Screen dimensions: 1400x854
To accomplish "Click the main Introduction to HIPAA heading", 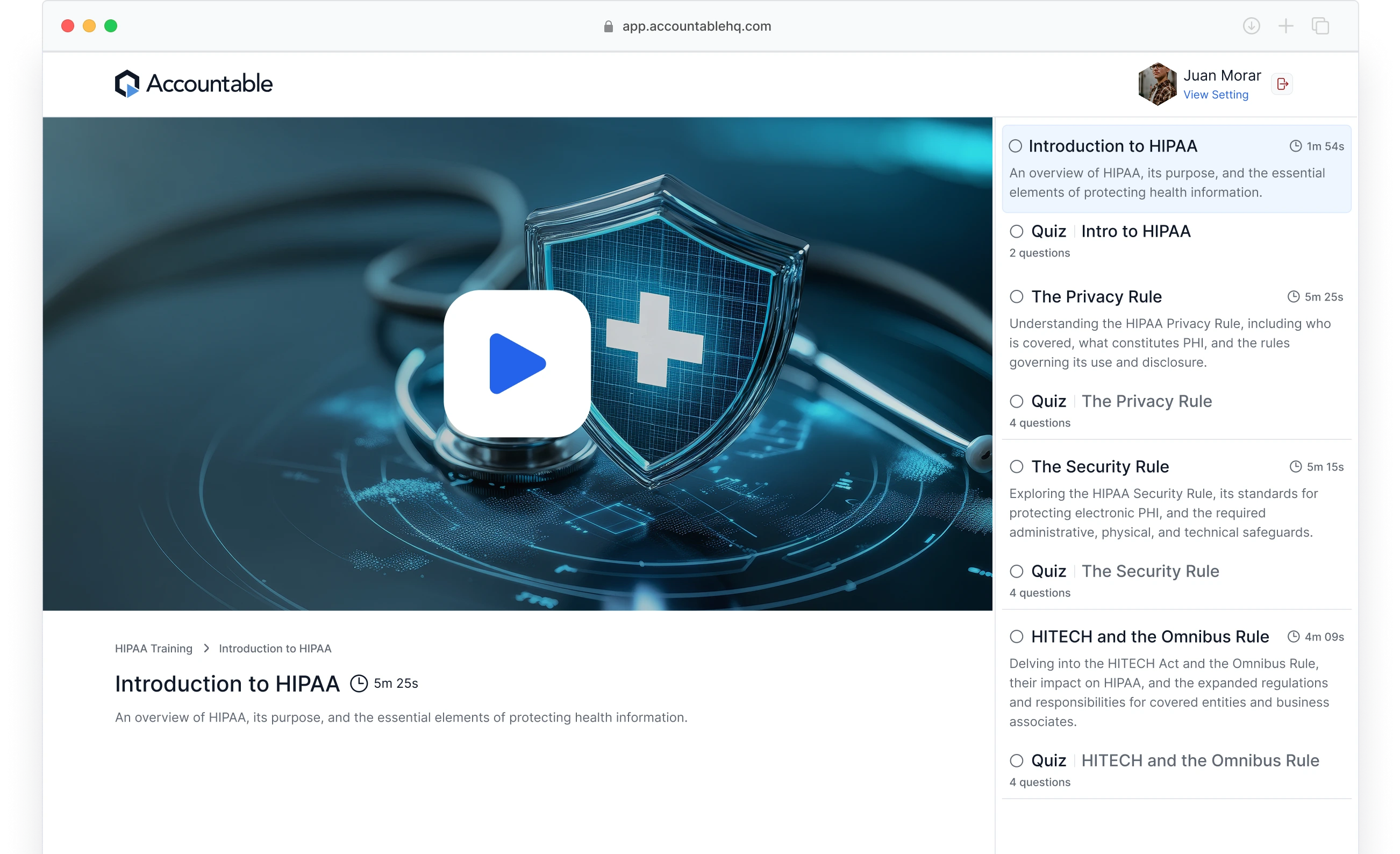I will 227,684.
